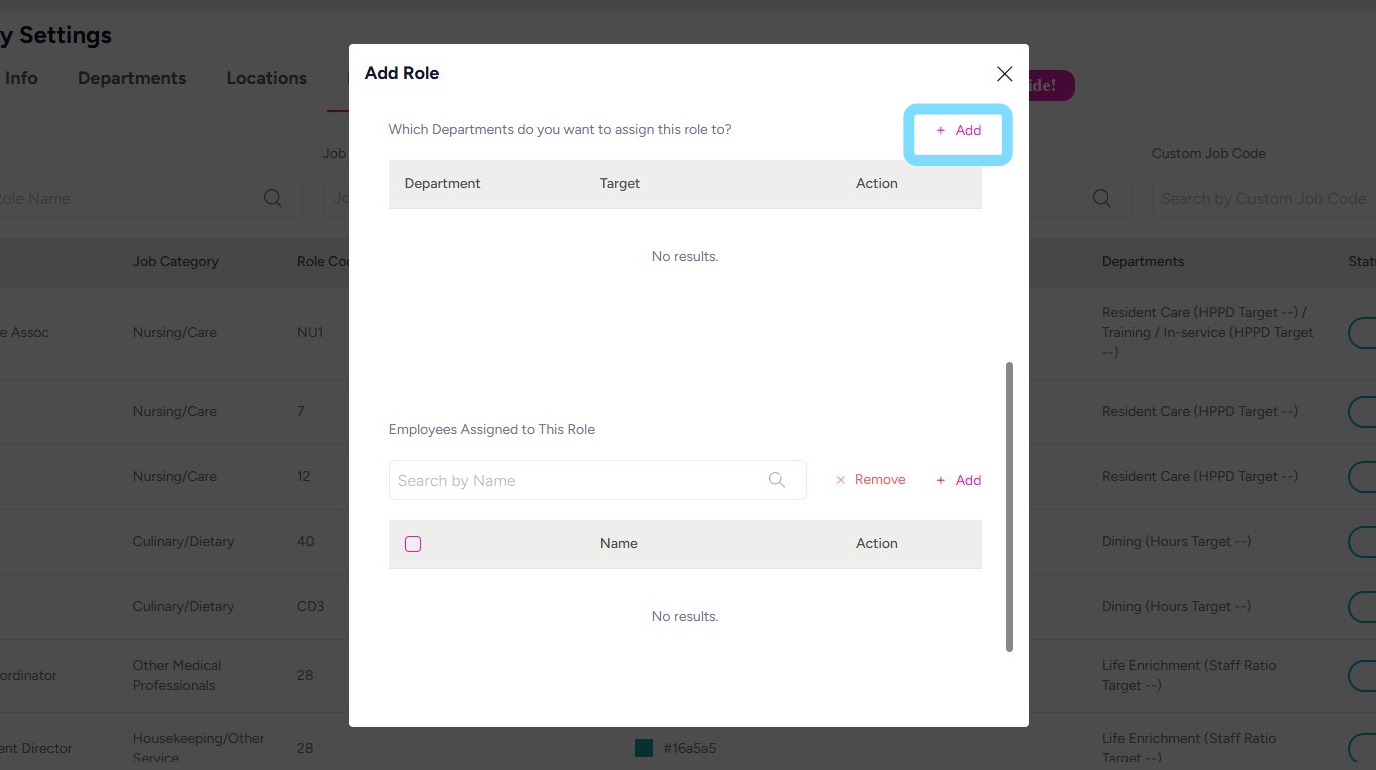
Task: Close the Add Role dialog
Action: click(1004, 74)
